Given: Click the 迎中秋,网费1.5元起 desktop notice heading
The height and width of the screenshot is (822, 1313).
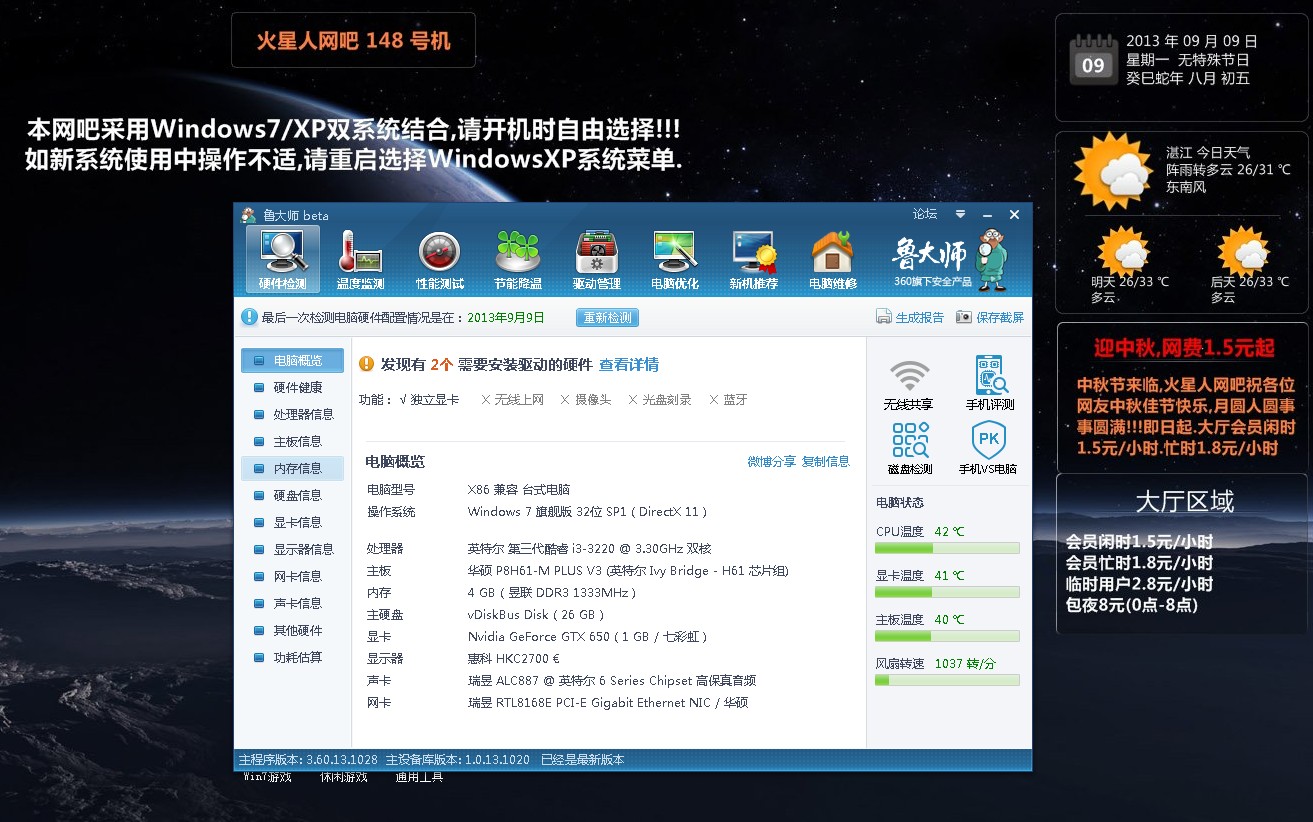Looking at the screenshot, I should [1184, 348].
